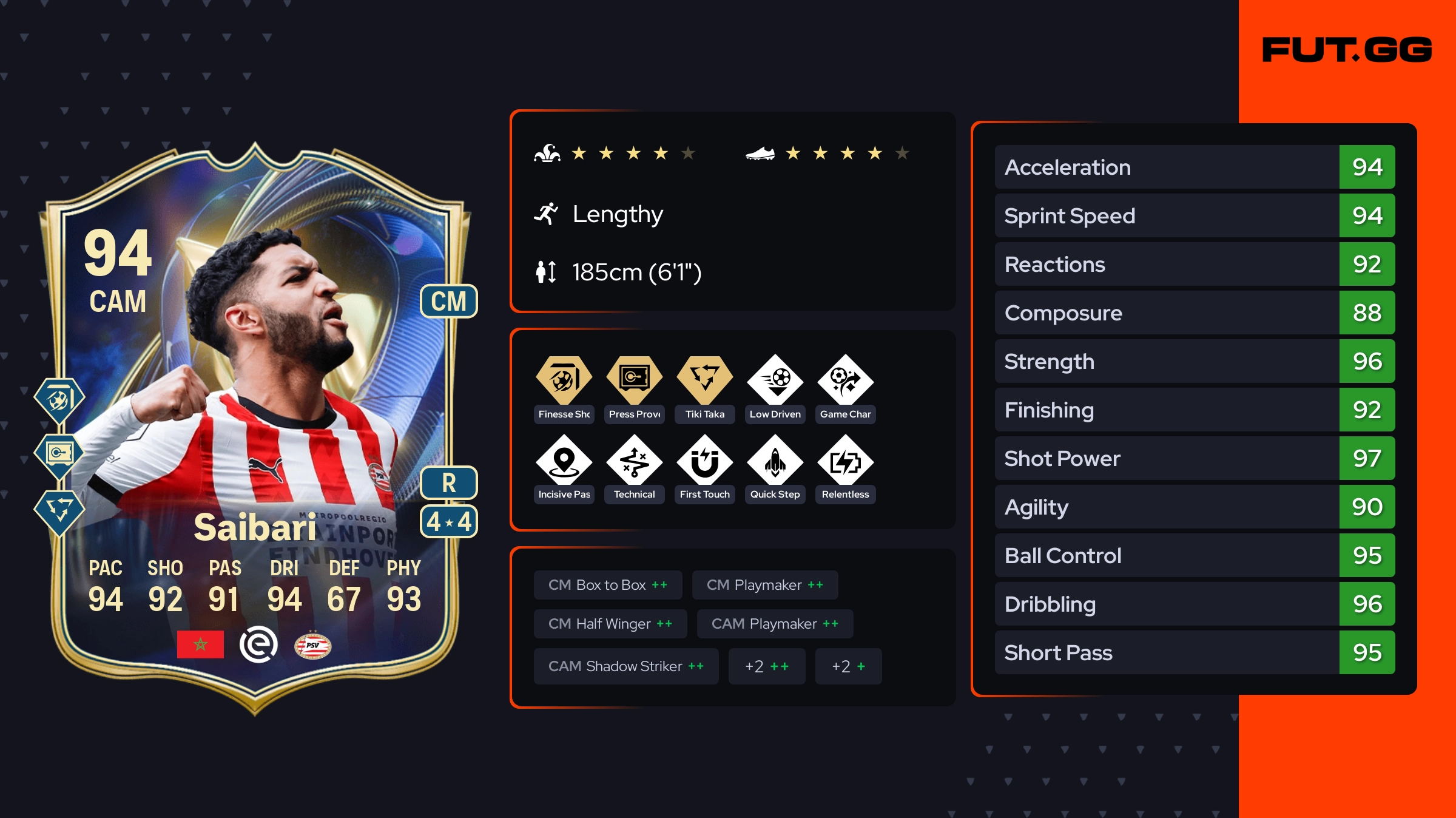Click the Shot Power 97 stat row
The image size is (1456, 818).
(1195, 458)
